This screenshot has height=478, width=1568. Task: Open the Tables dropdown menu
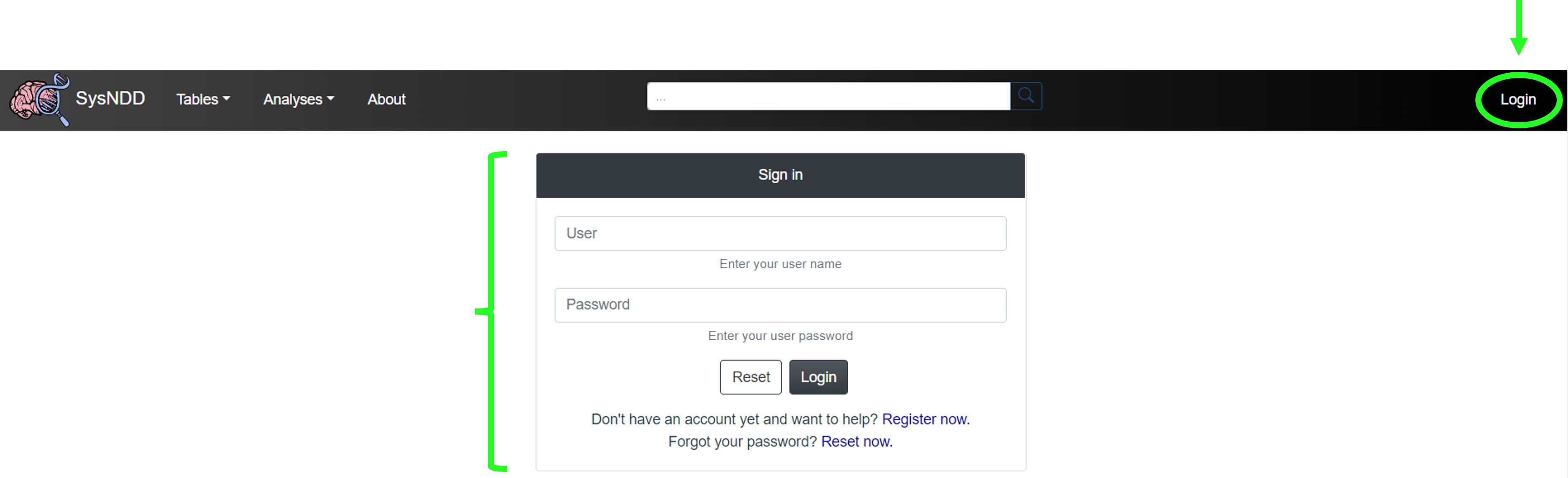tap(200, 98)
